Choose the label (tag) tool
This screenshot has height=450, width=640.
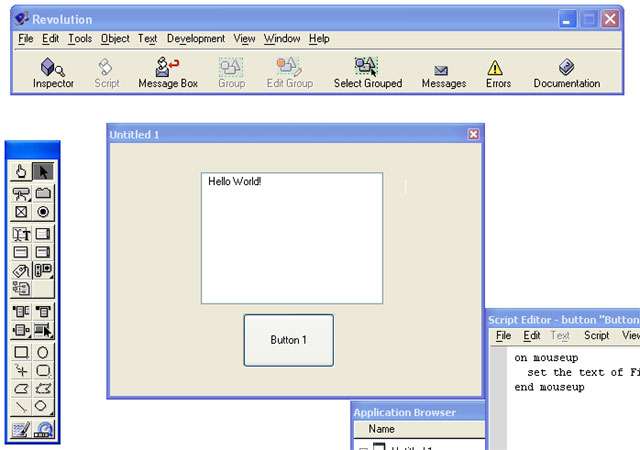click(x=21, y=270)
